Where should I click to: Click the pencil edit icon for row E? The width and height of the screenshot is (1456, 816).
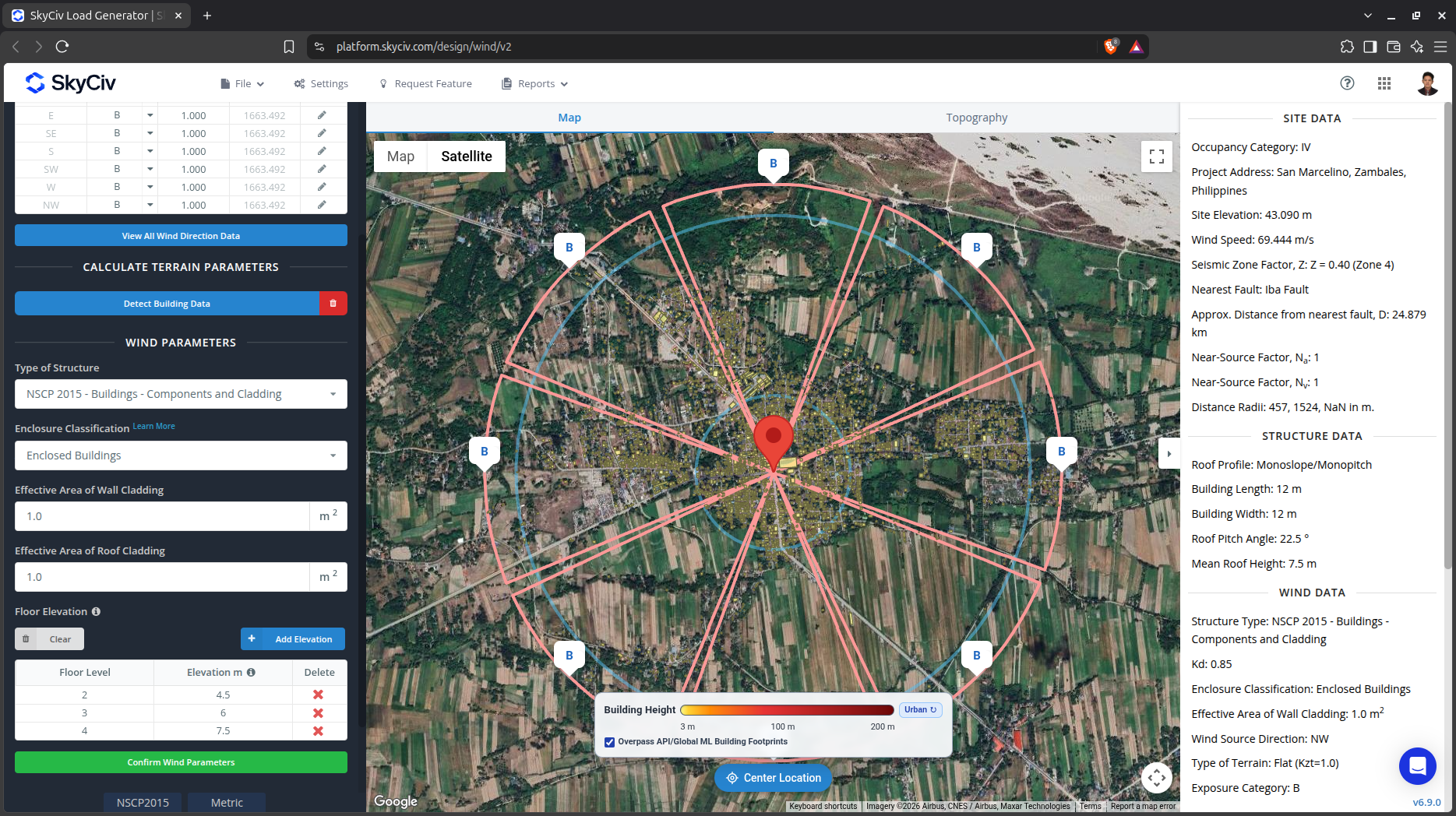coord(322,115)
